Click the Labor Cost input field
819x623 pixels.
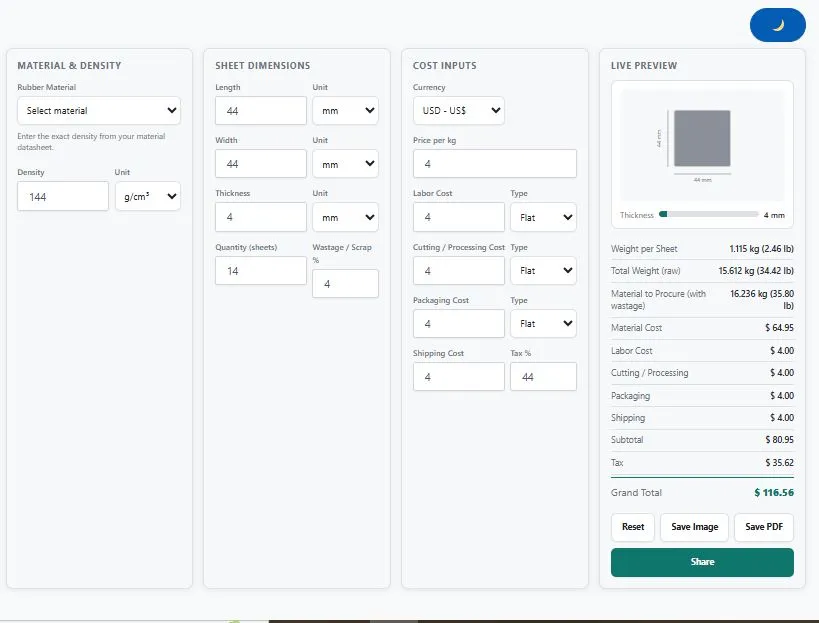459,217
